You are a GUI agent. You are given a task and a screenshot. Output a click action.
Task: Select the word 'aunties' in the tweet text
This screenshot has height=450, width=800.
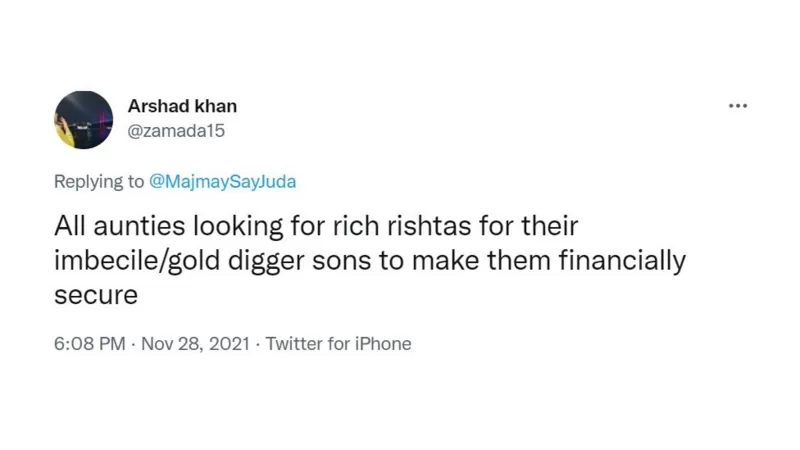(x=139, y=226)
